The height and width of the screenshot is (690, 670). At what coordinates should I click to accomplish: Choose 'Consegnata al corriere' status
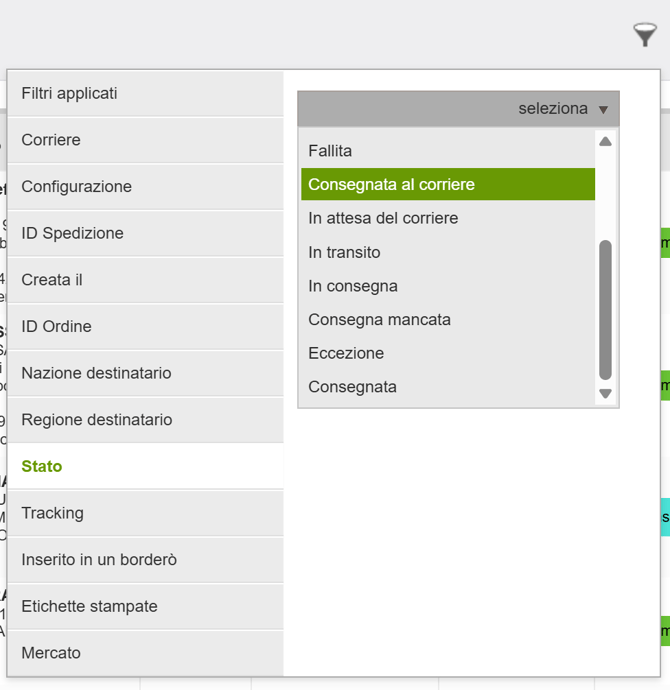click(447, 185)
